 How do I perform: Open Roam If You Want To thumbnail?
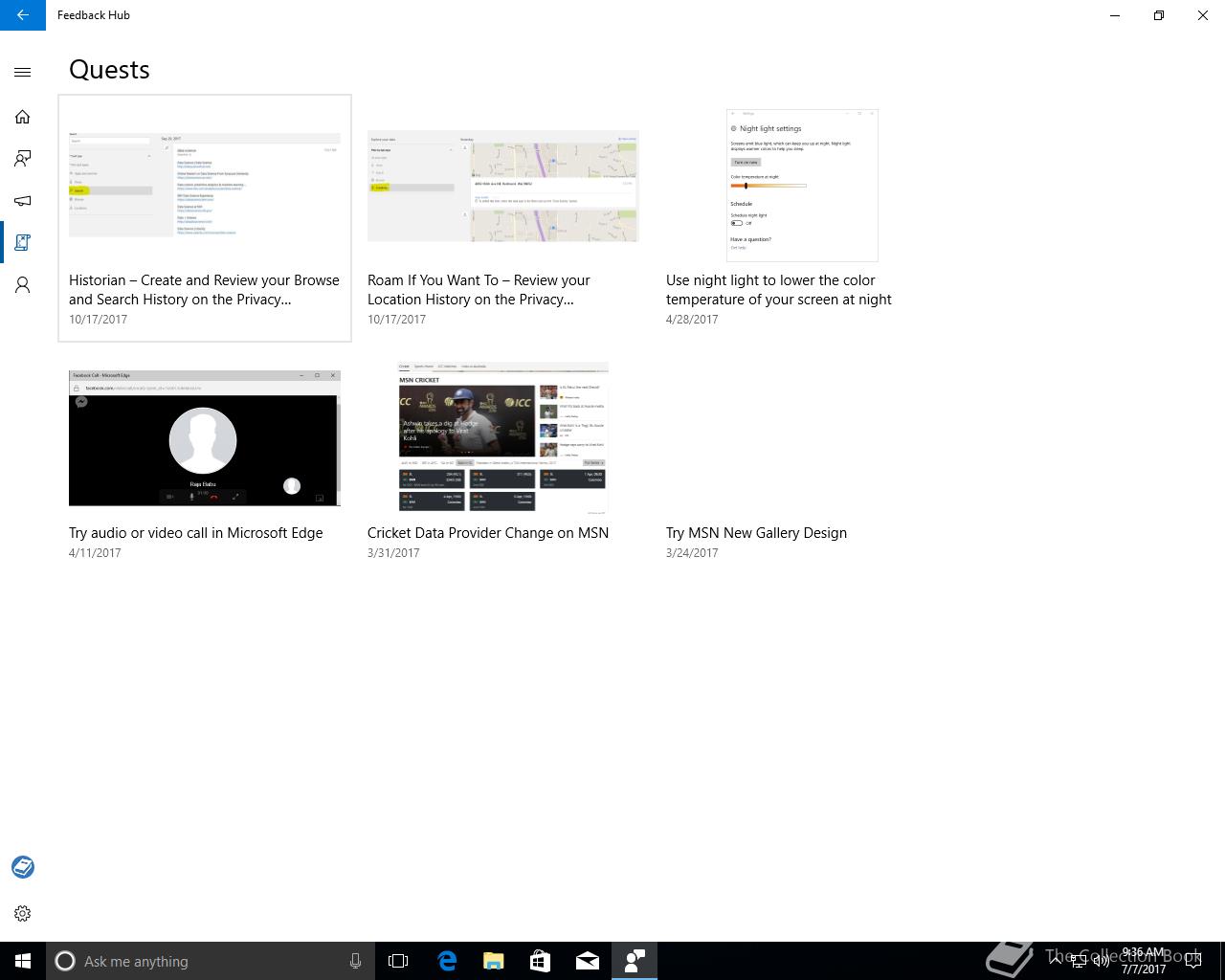(x=503, y=187)
